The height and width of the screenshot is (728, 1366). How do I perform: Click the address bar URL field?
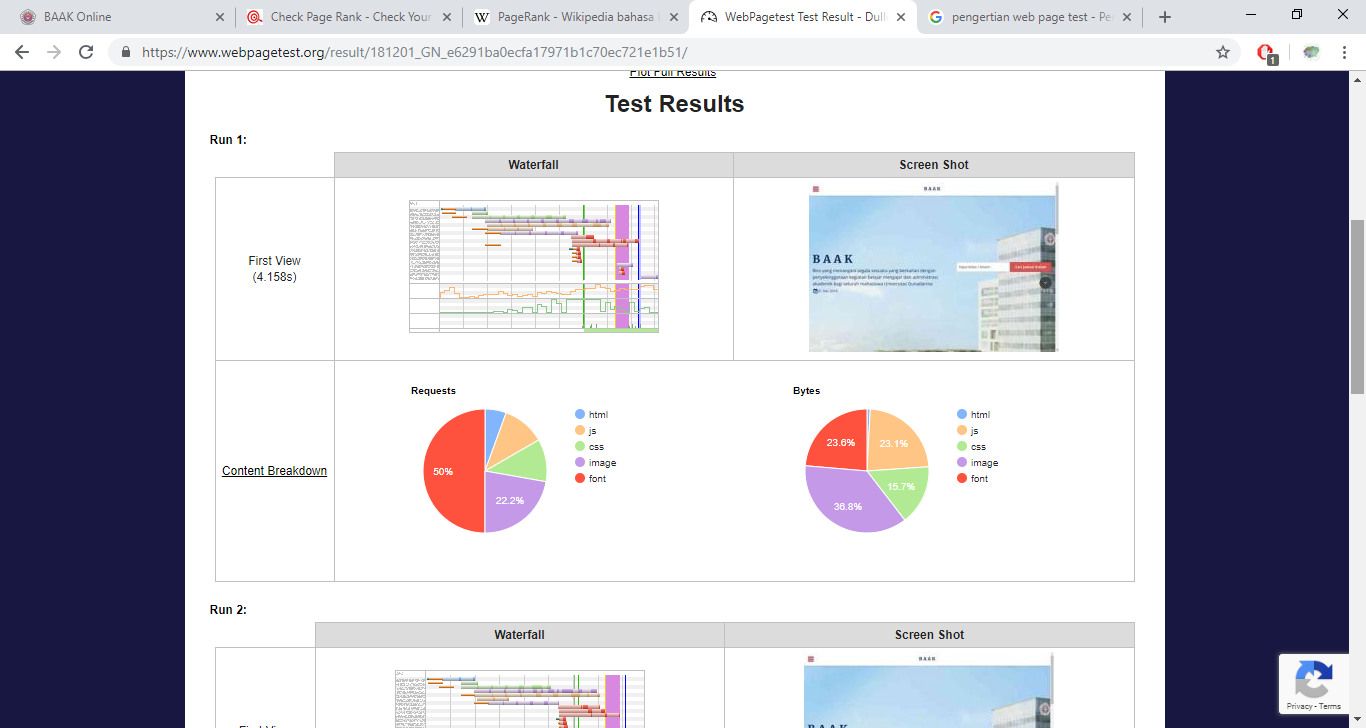click(x=660, y=52)
